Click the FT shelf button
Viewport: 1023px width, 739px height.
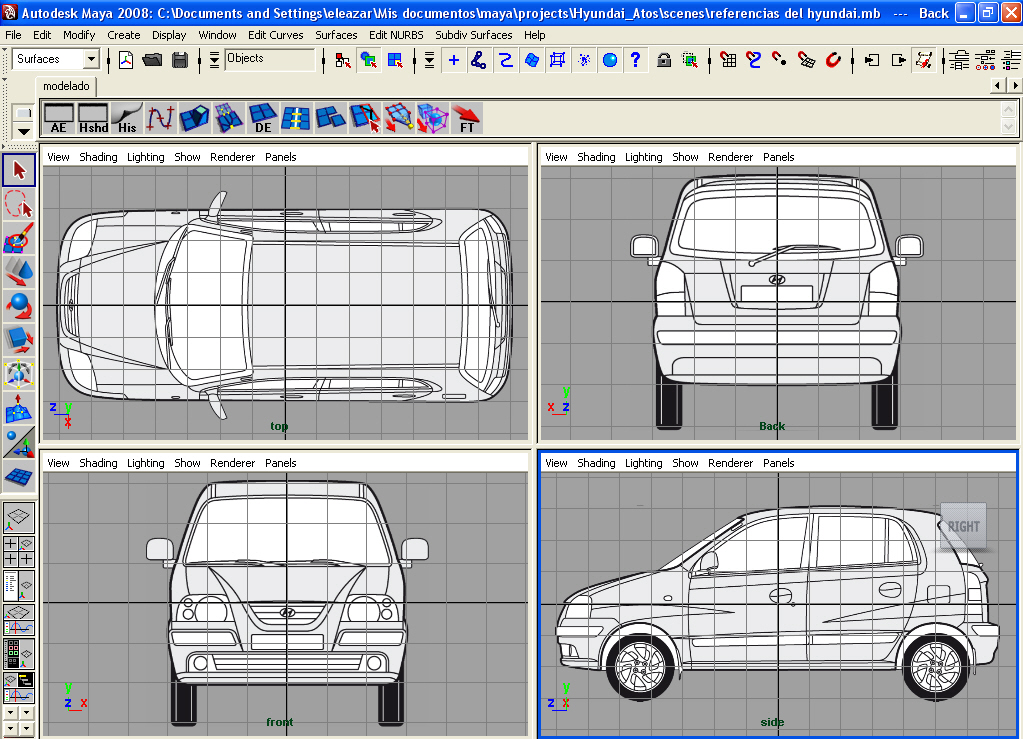466,118
